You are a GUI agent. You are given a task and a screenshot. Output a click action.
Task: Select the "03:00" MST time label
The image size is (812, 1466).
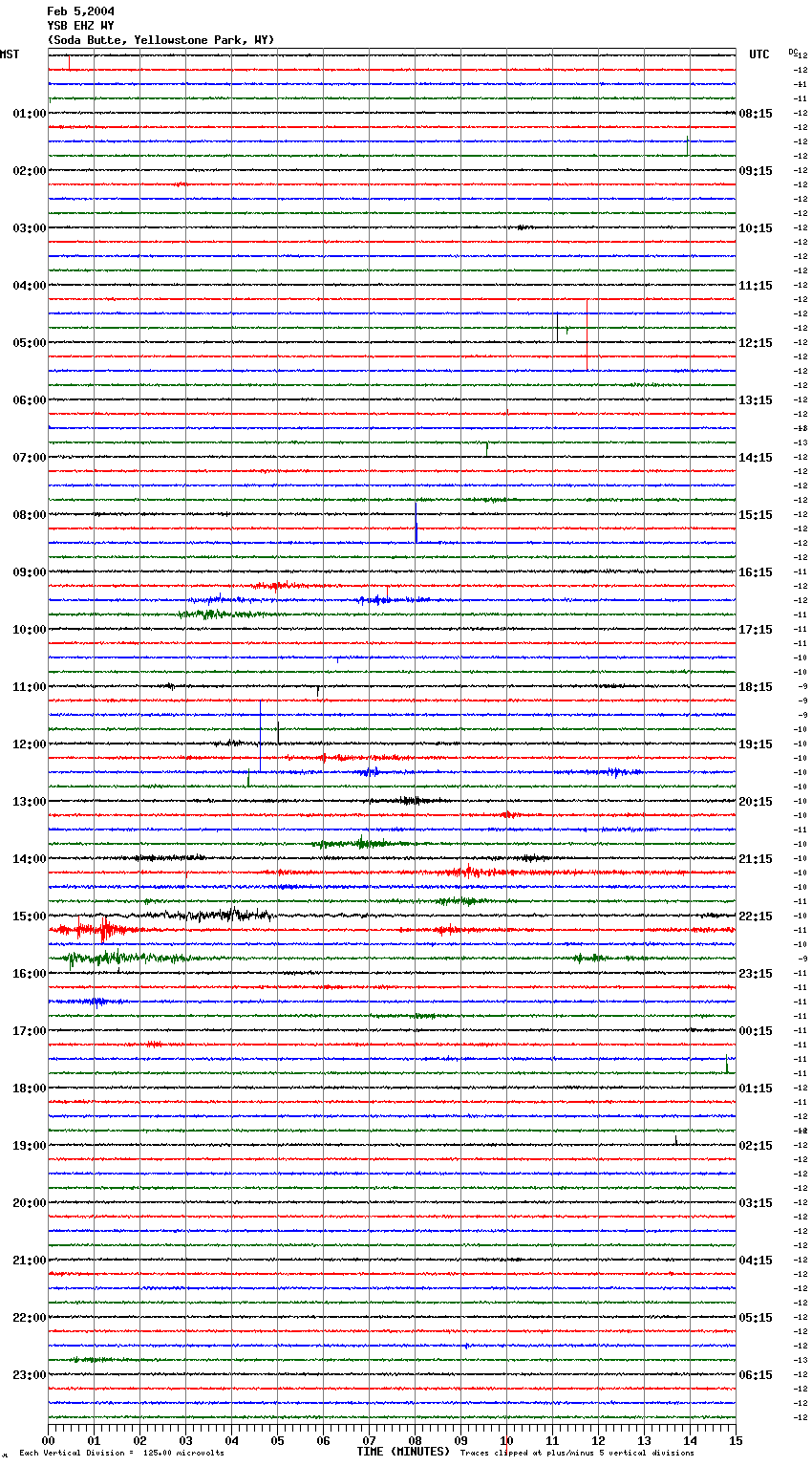coord(29,228)
